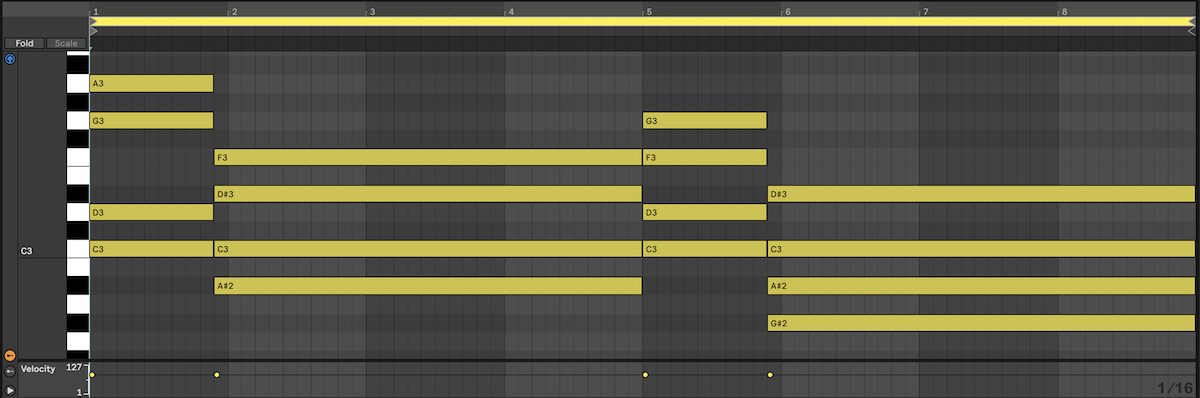Select the D#3 note starting near bar 2

[x=428, y=193]
